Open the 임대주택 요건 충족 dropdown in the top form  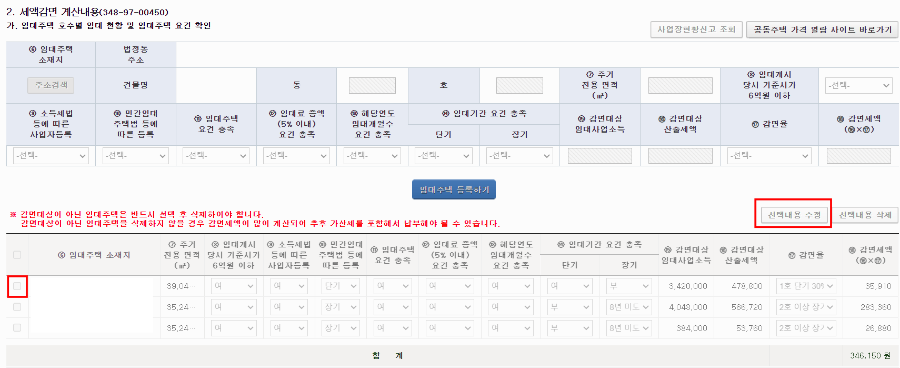click(x=216, y=156)
